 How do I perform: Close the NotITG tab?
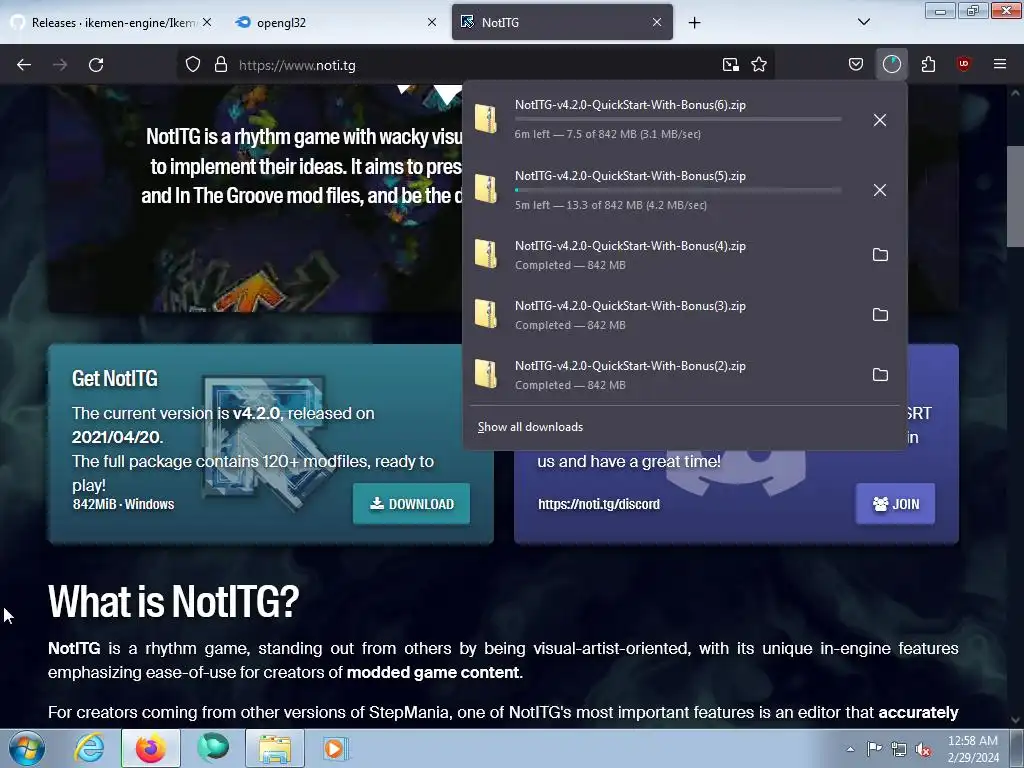(657, 22)
